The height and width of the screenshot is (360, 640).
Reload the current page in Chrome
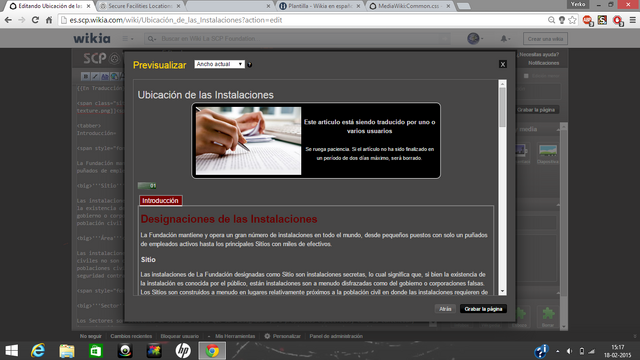click(x=35, y=20)
